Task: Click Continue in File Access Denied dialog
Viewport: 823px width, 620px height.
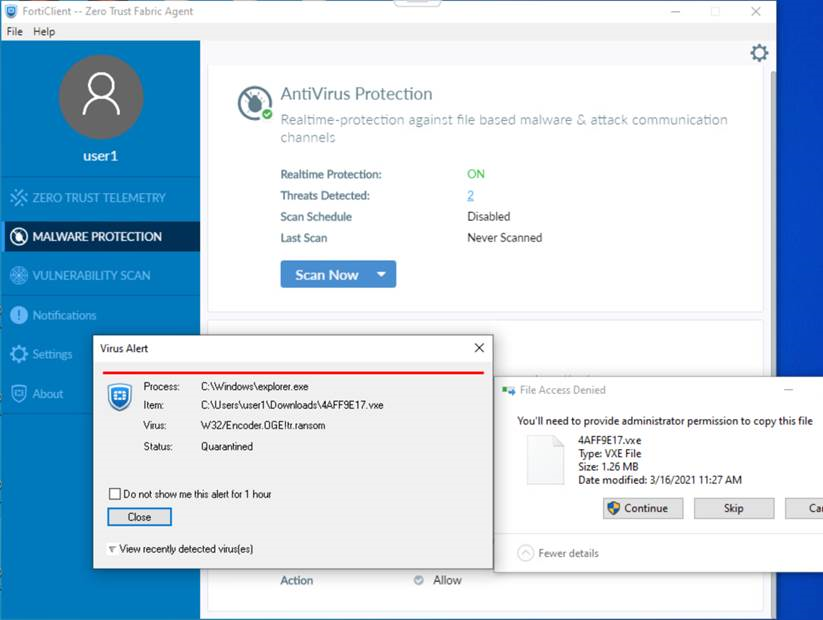Action: (x=643, y=508)
